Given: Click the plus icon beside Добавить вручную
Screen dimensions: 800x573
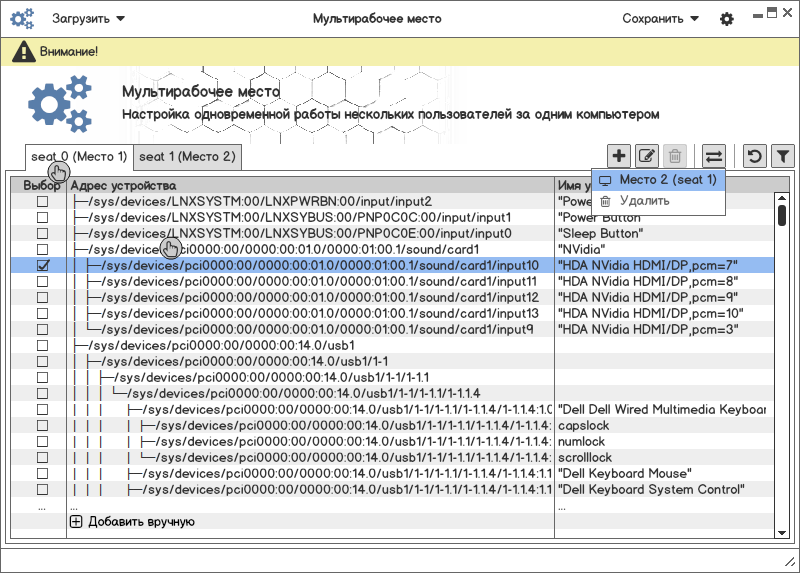Looking at the screenshot, I should click(76, 521).
